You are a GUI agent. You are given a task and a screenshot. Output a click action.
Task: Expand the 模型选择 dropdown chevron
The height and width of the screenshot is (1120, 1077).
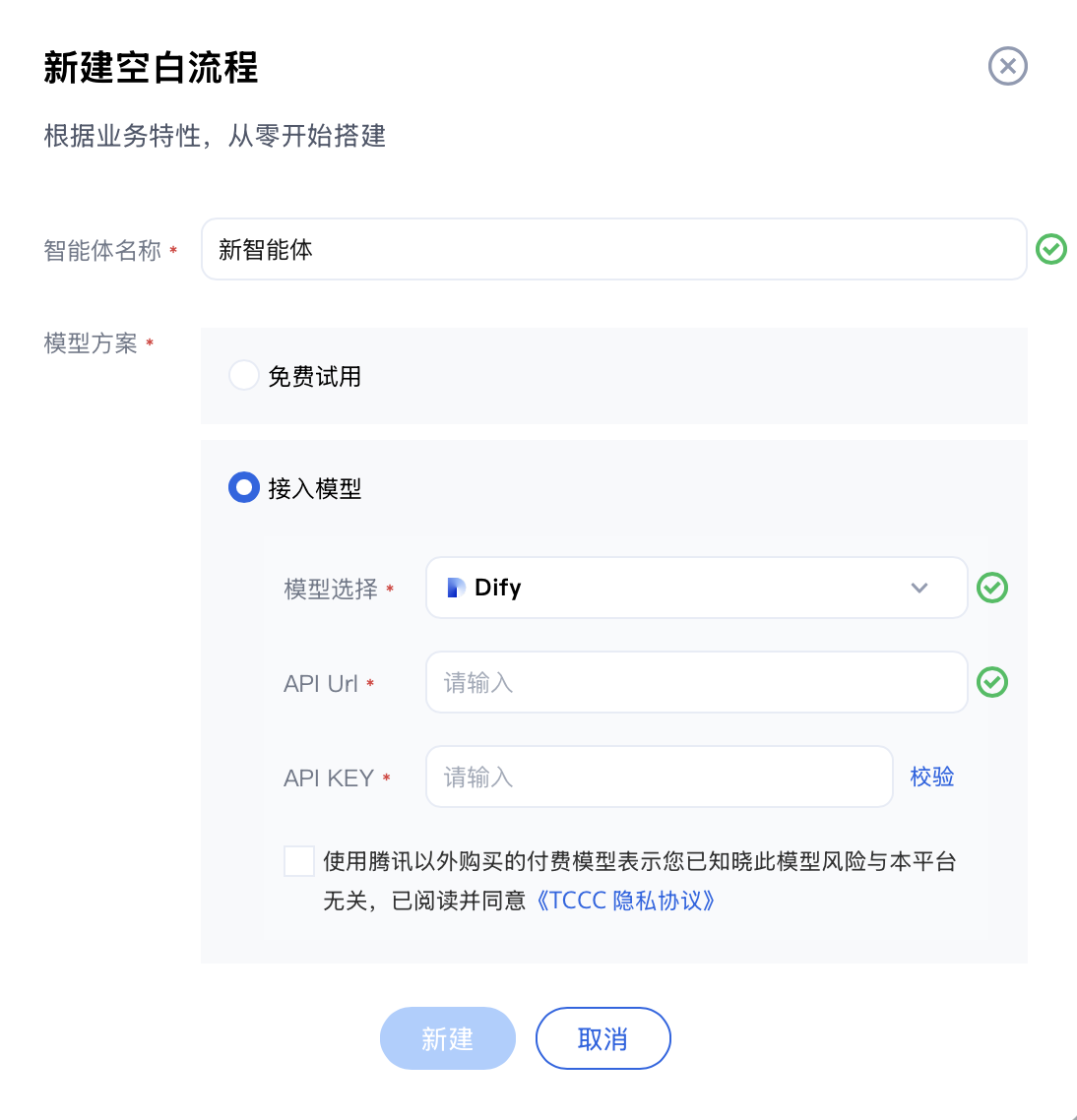tap(919, 588)
